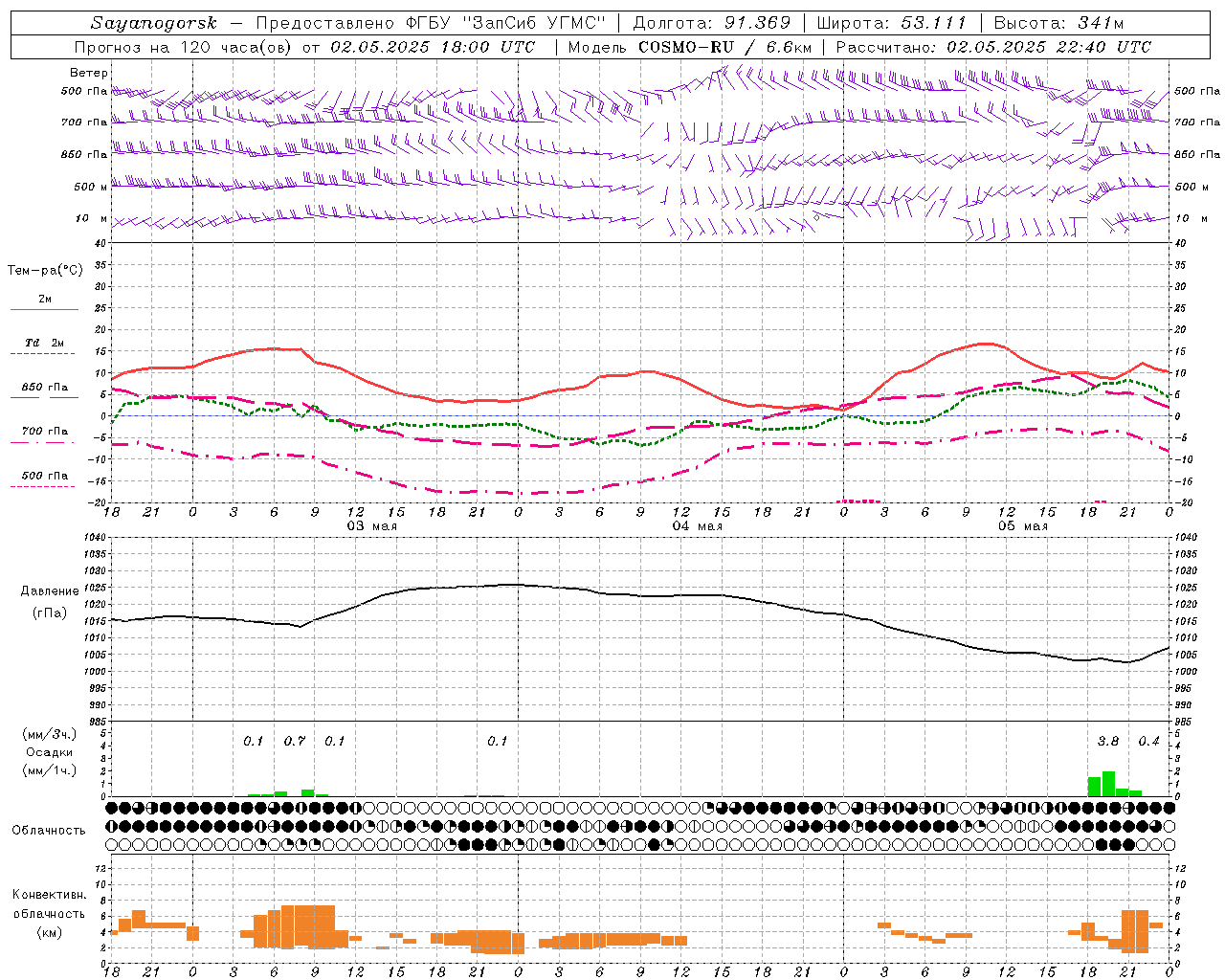Select the Td 2м legend label

(44, 343)
